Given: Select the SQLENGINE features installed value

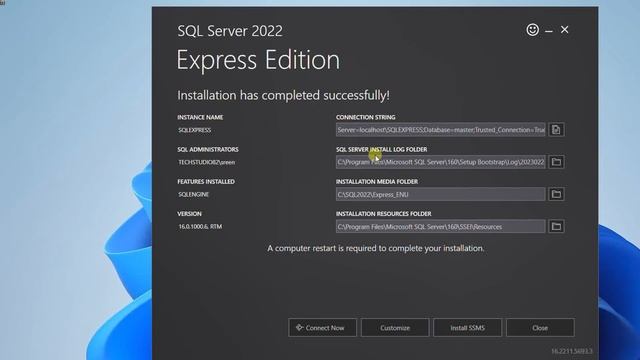Looking at the screenshot, I should click(x=193, y=195).
